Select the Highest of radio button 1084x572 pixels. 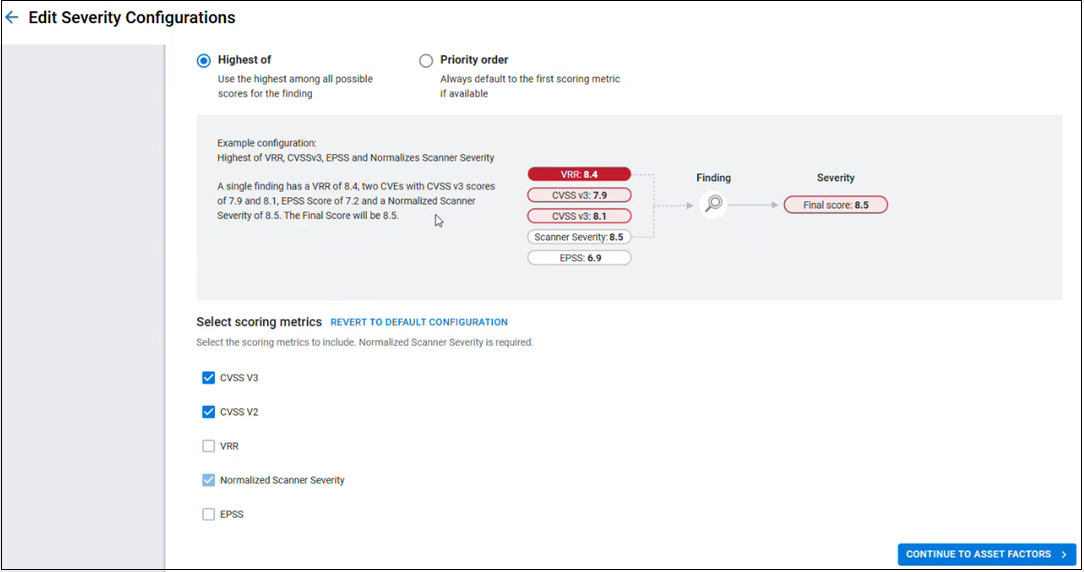(204, 60)
